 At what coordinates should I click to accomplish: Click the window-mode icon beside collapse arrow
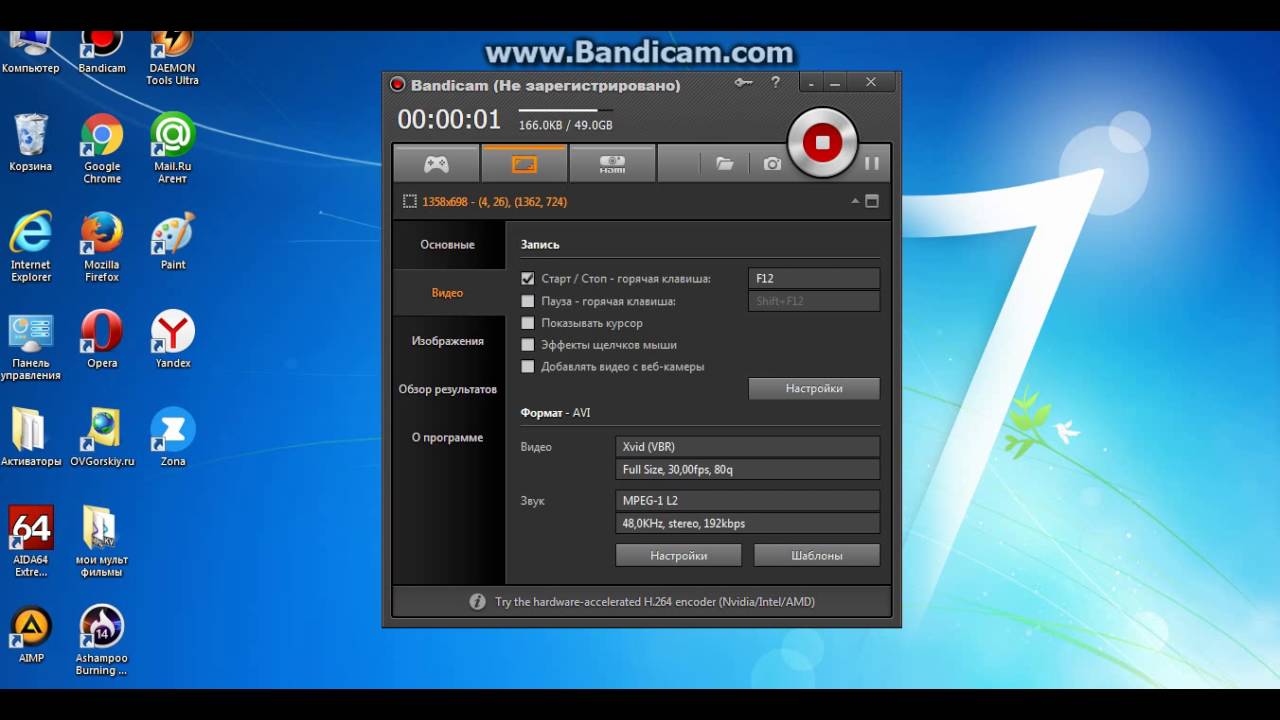(x=872, y=201)
